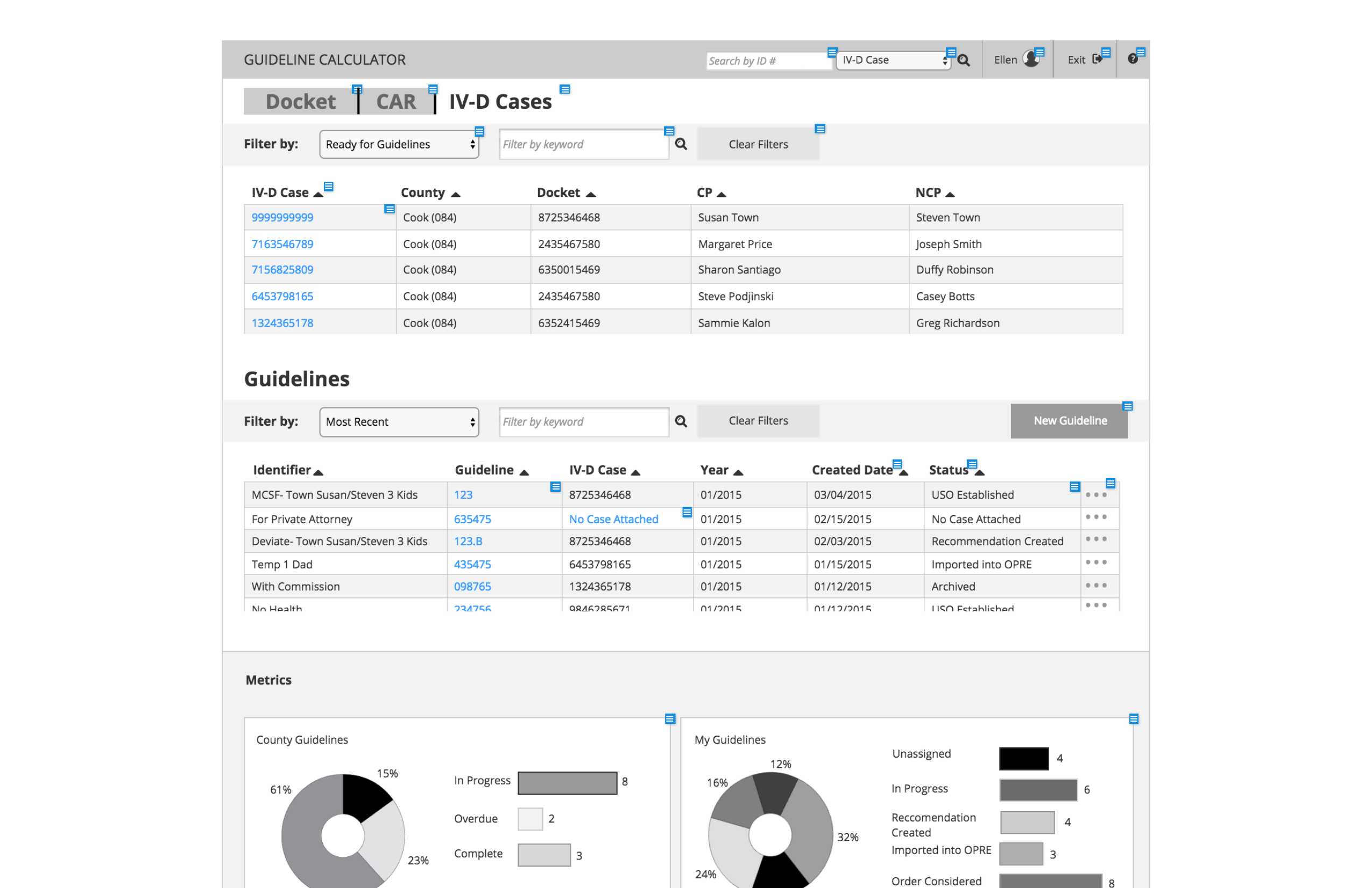Open the help question mark icon
Viewport: 1372px width, 888px height.
pyautogui.click(x=1133, y=59)
